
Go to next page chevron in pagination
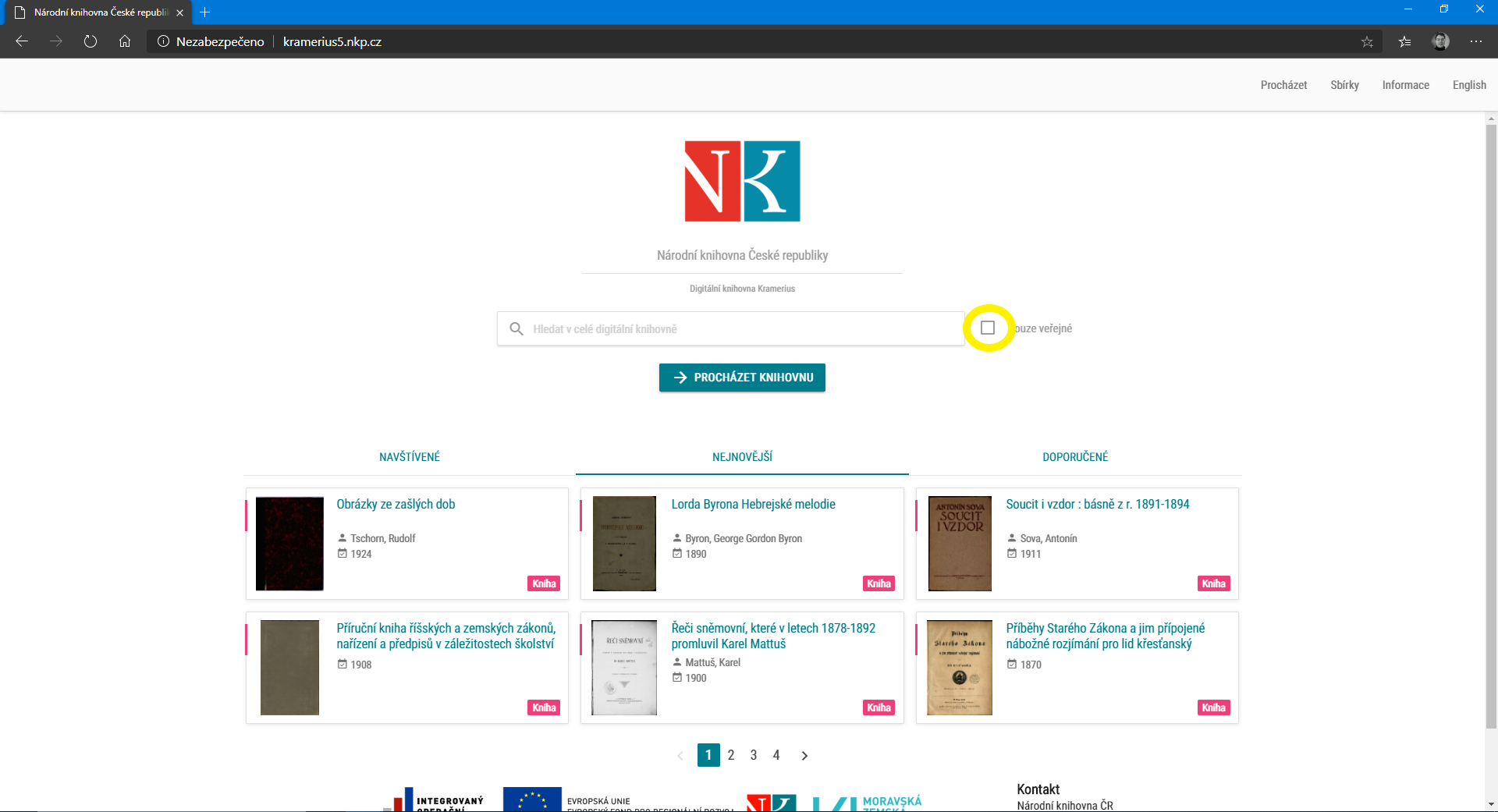click(x=804, y=755)
